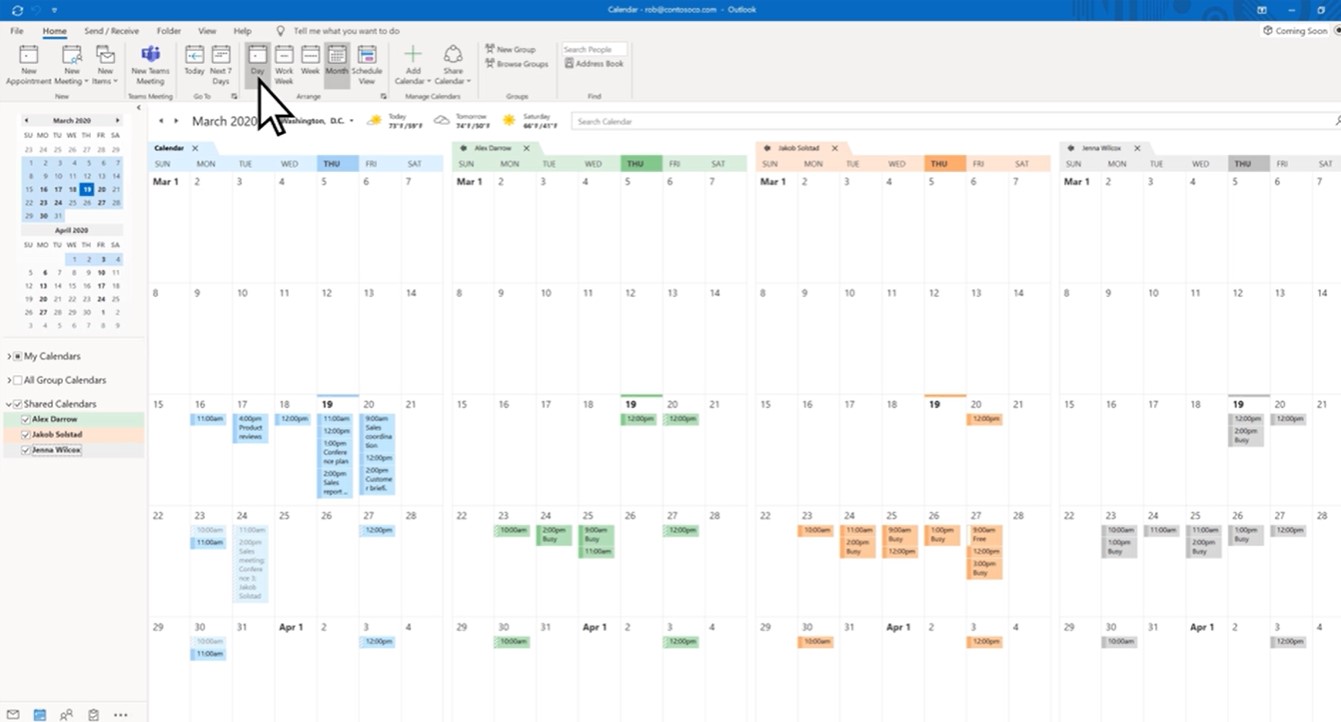This screenshot has width=1341, height=722.
Task: Uncheck the Alex Darrow shared calendar
Action: point(26,419)
